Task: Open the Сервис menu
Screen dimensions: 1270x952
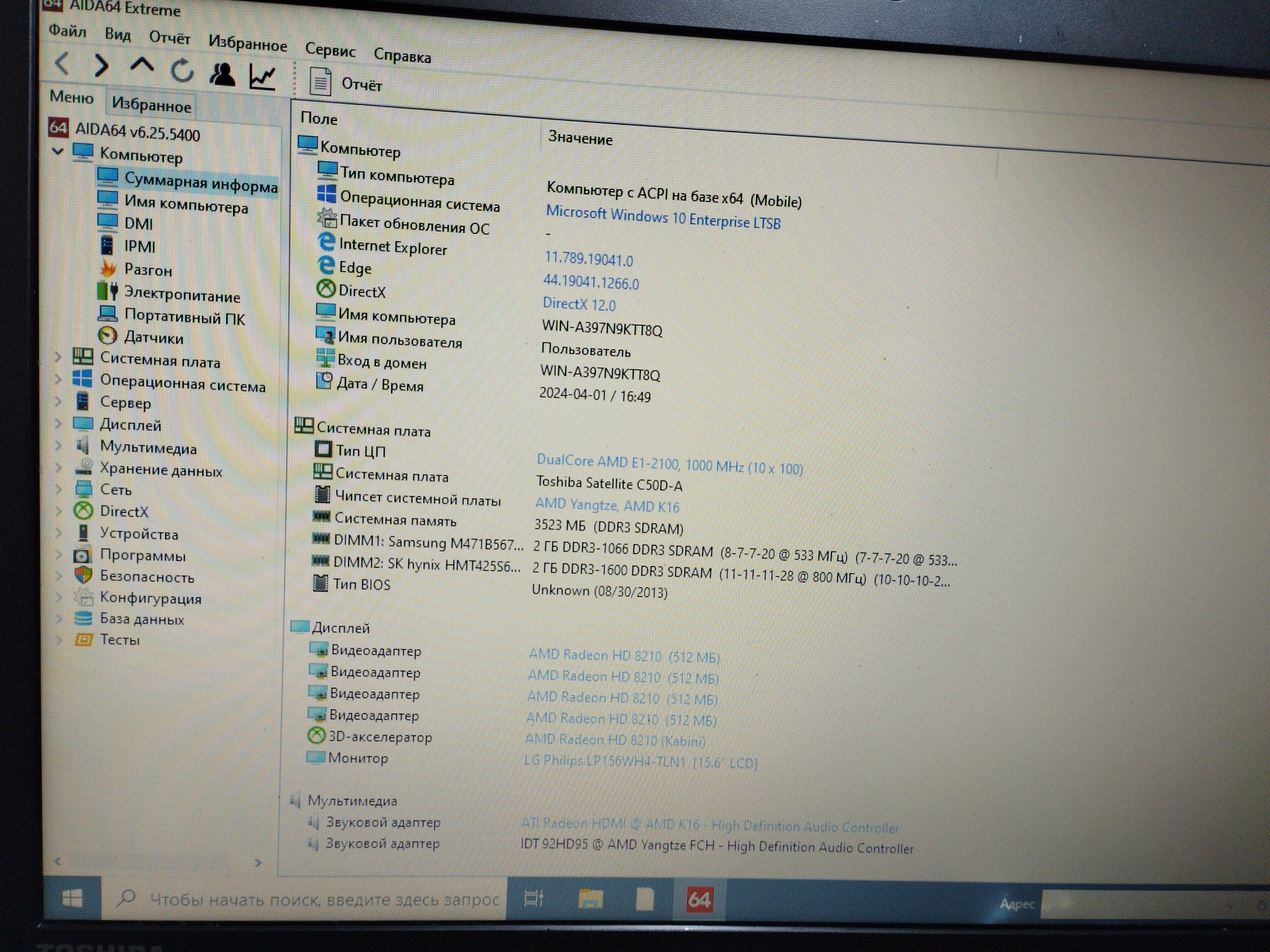Action: 330,50
